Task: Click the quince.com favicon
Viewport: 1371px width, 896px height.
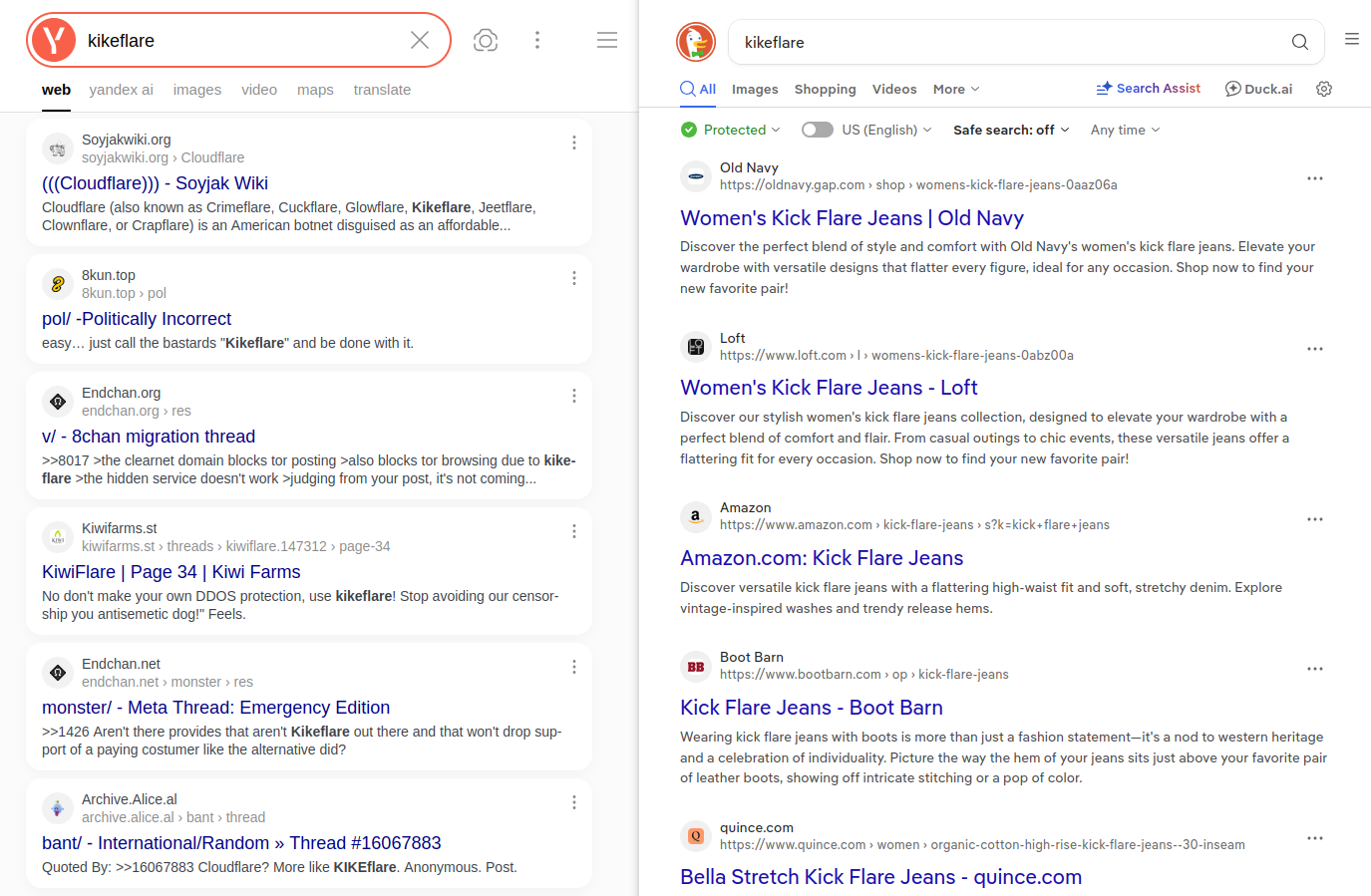Action: (696, 836)
